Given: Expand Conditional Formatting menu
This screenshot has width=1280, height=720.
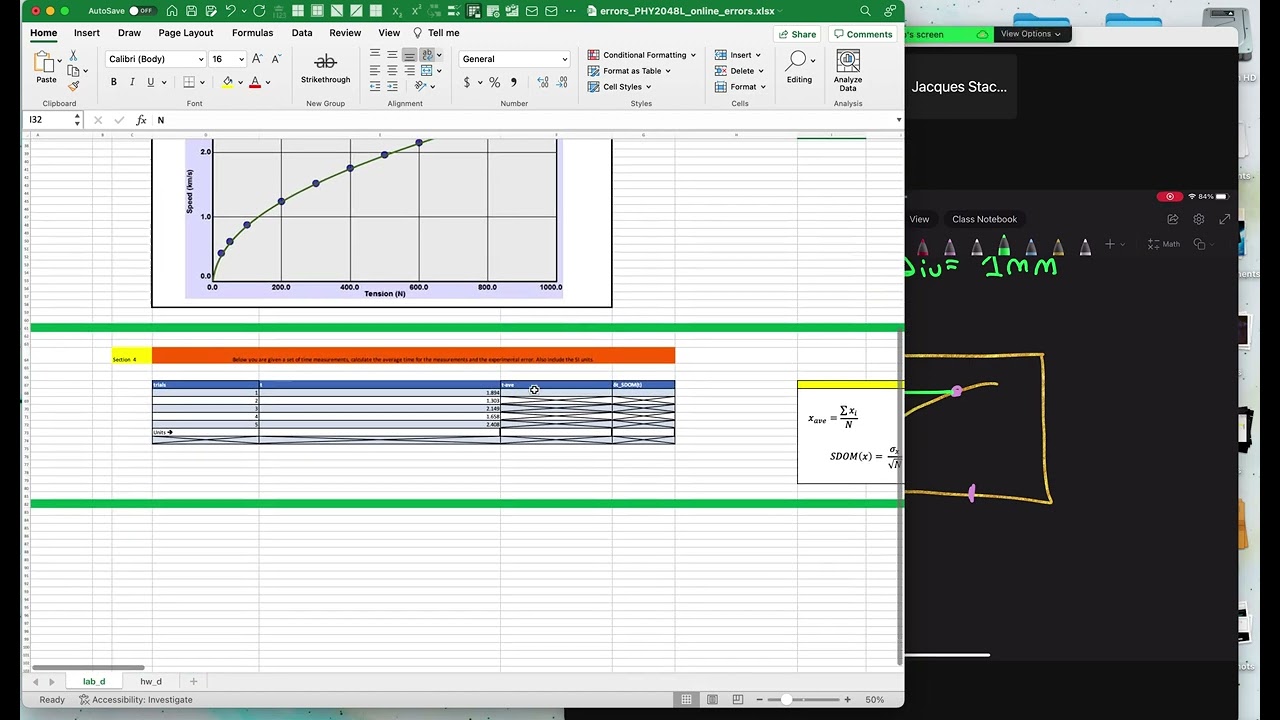Looking at the screenshot, I should pos(643,55).
